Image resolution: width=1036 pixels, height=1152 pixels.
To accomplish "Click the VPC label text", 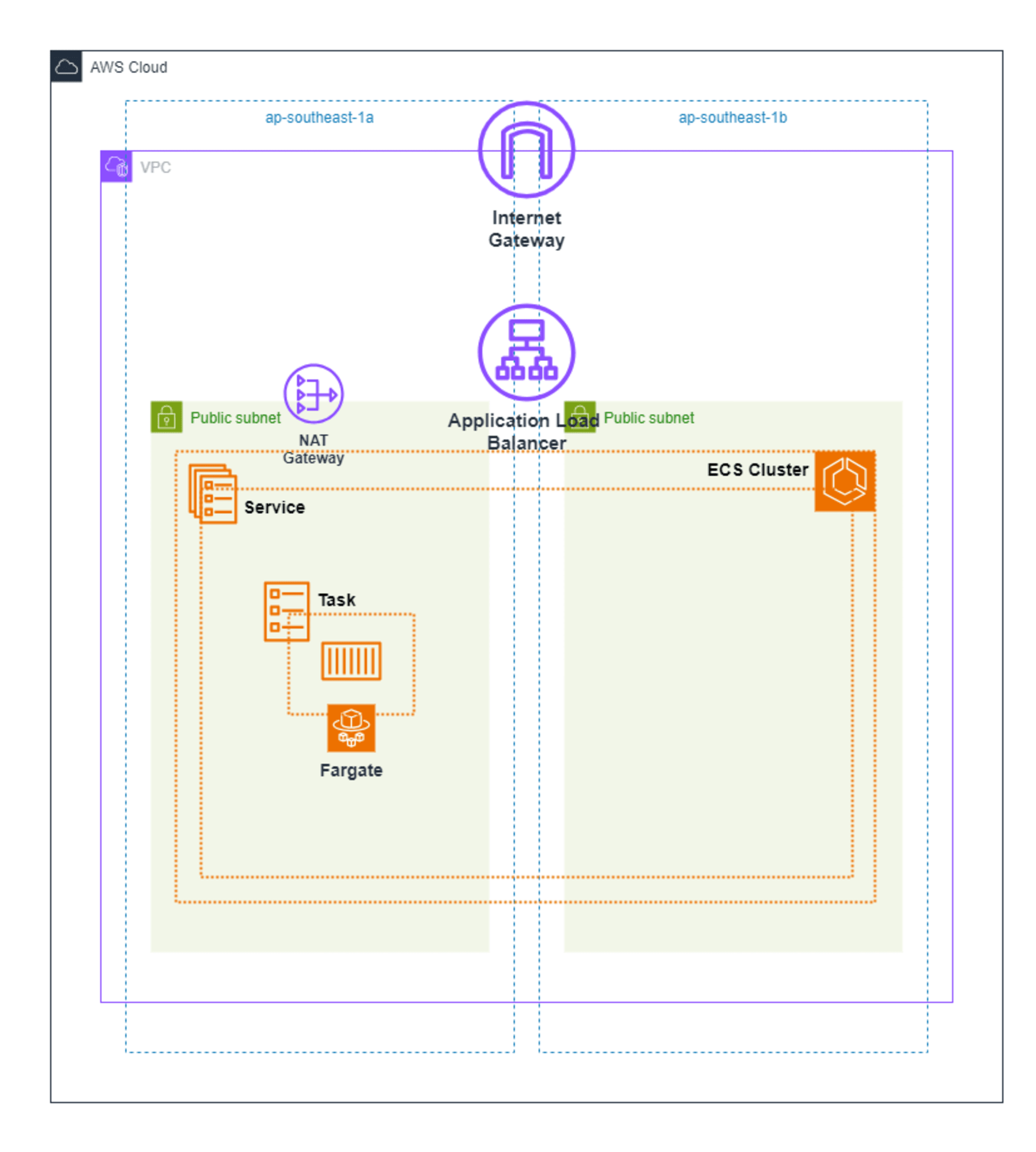I will [x=156, y=167].
